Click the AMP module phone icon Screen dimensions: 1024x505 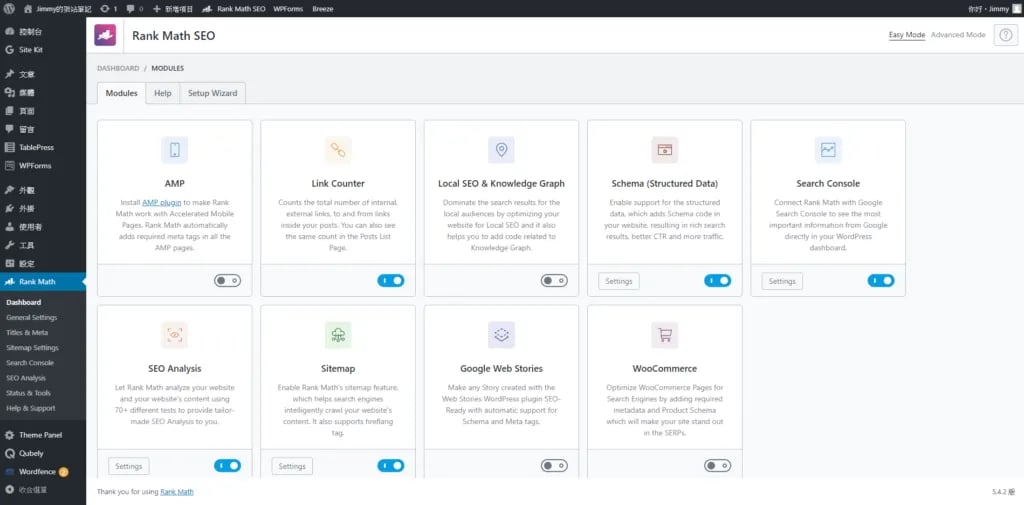174,150
